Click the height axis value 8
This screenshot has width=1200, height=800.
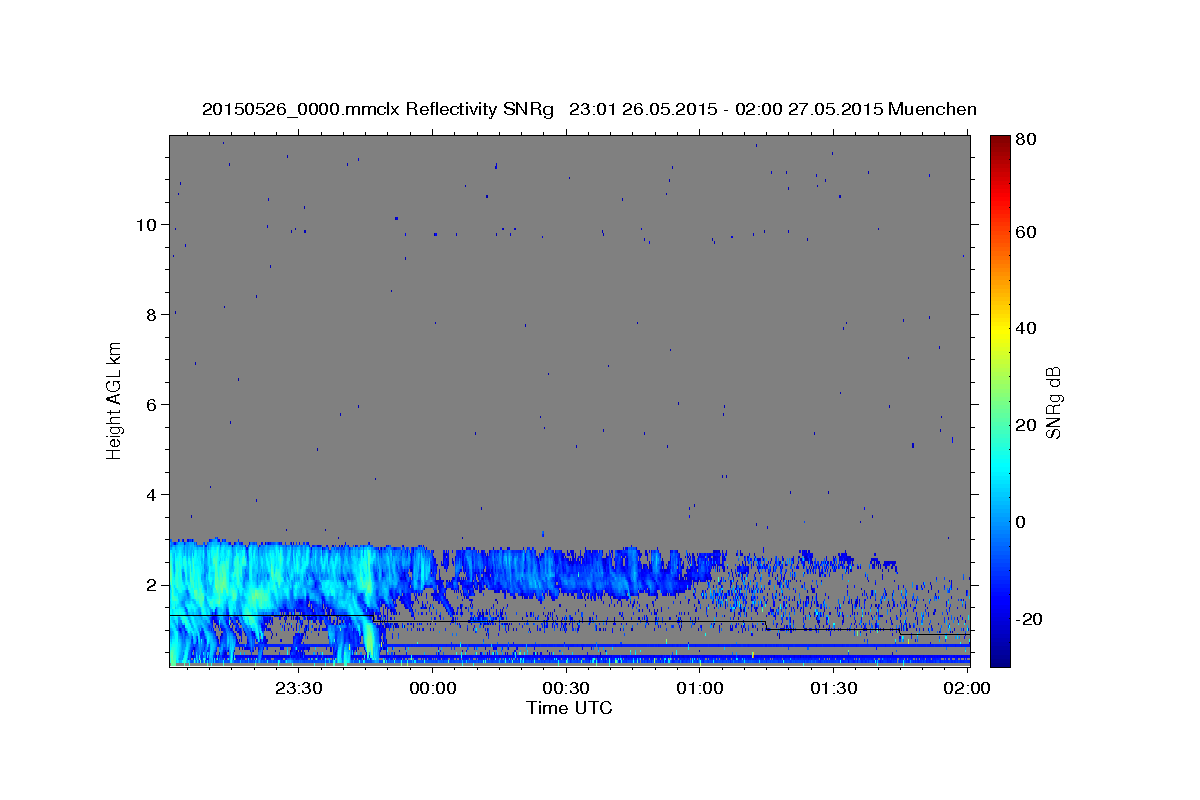coord(152,314)
